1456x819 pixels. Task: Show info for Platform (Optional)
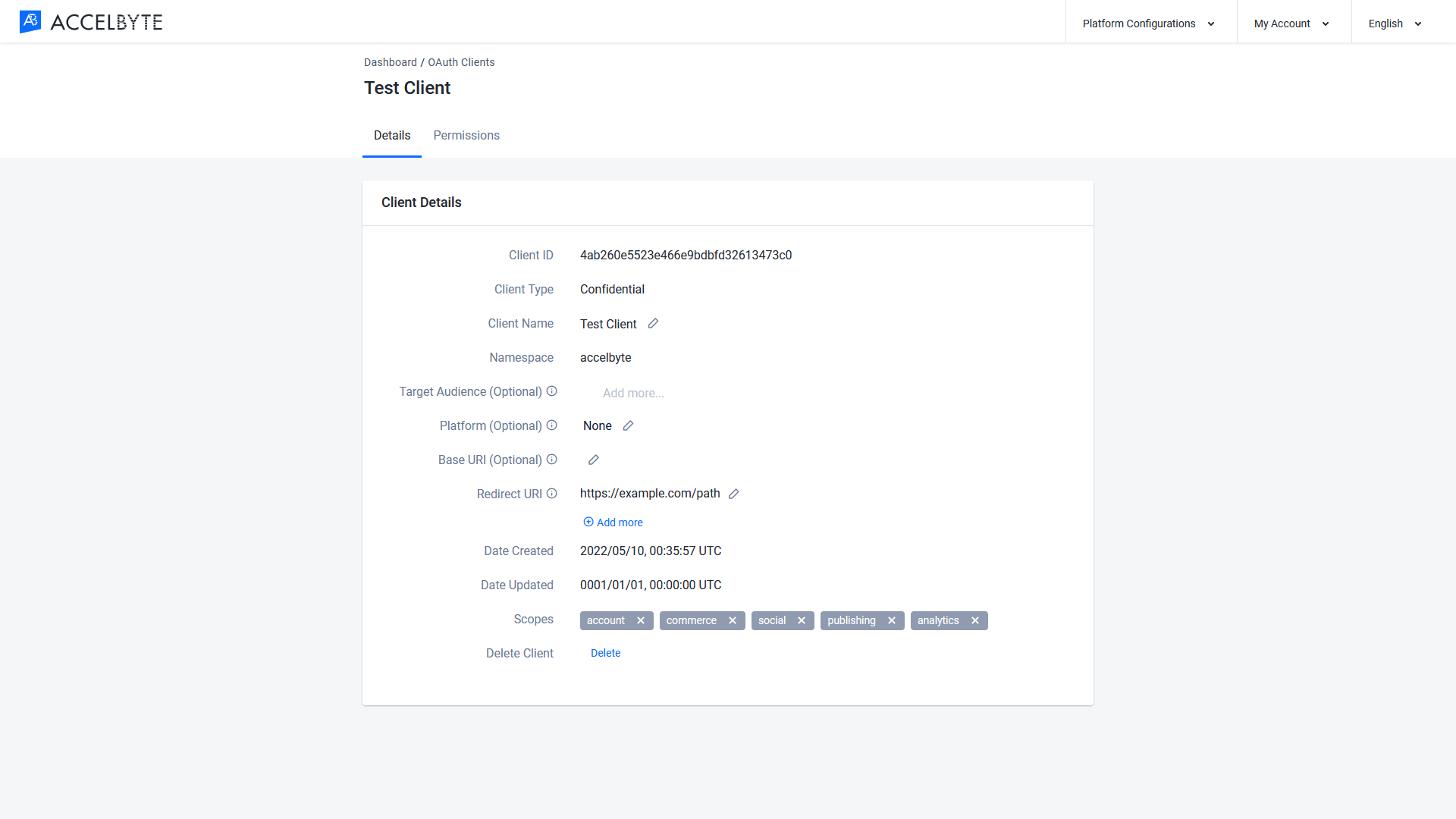552,425
